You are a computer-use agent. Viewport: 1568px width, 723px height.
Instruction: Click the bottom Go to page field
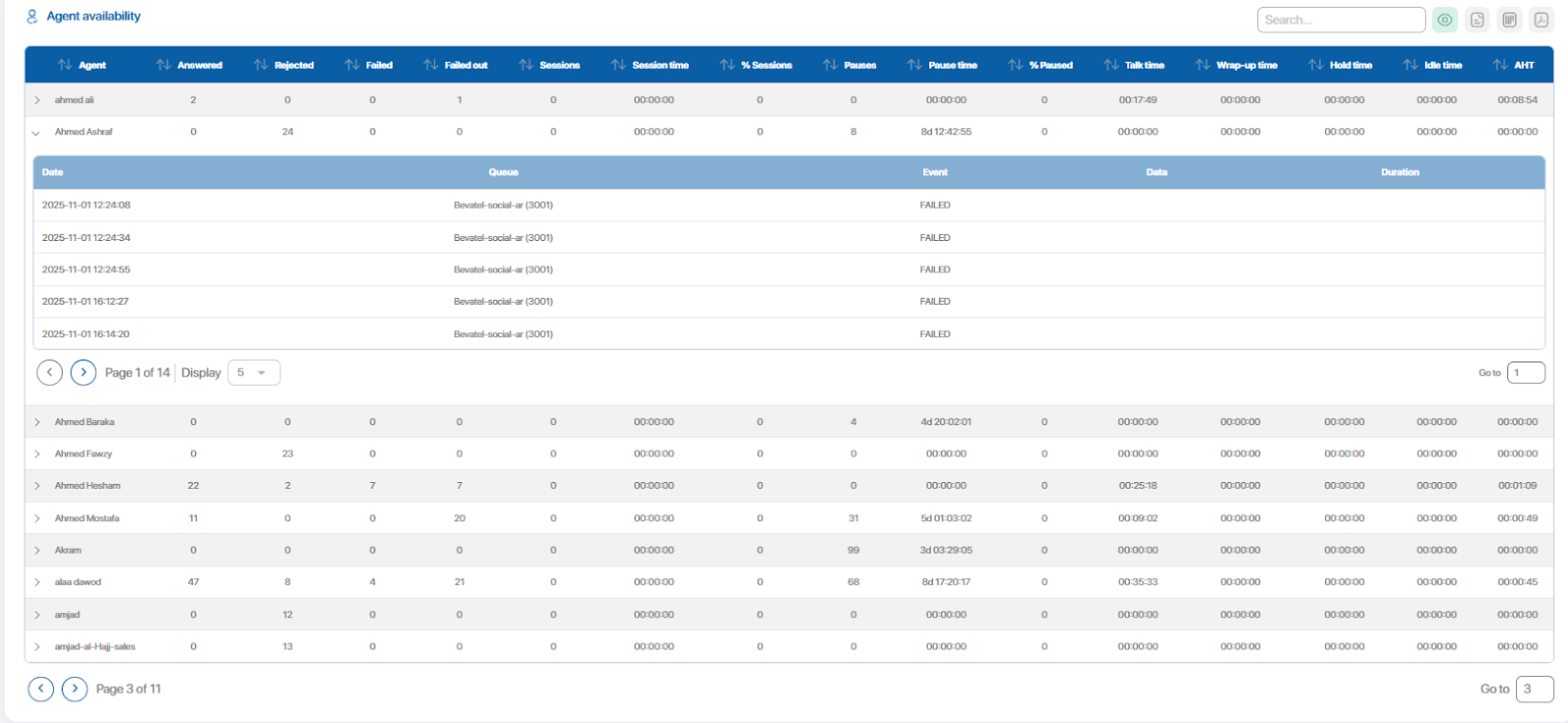[x=1534, y=689]
